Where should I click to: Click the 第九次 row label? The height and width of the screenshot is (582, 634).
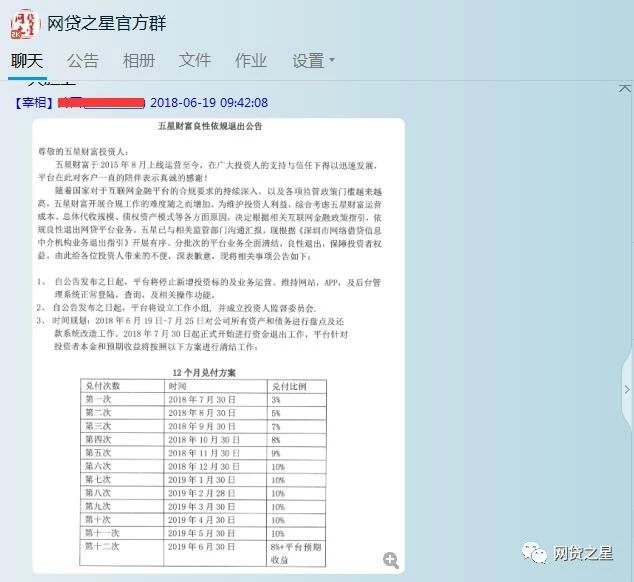(98, 506)
